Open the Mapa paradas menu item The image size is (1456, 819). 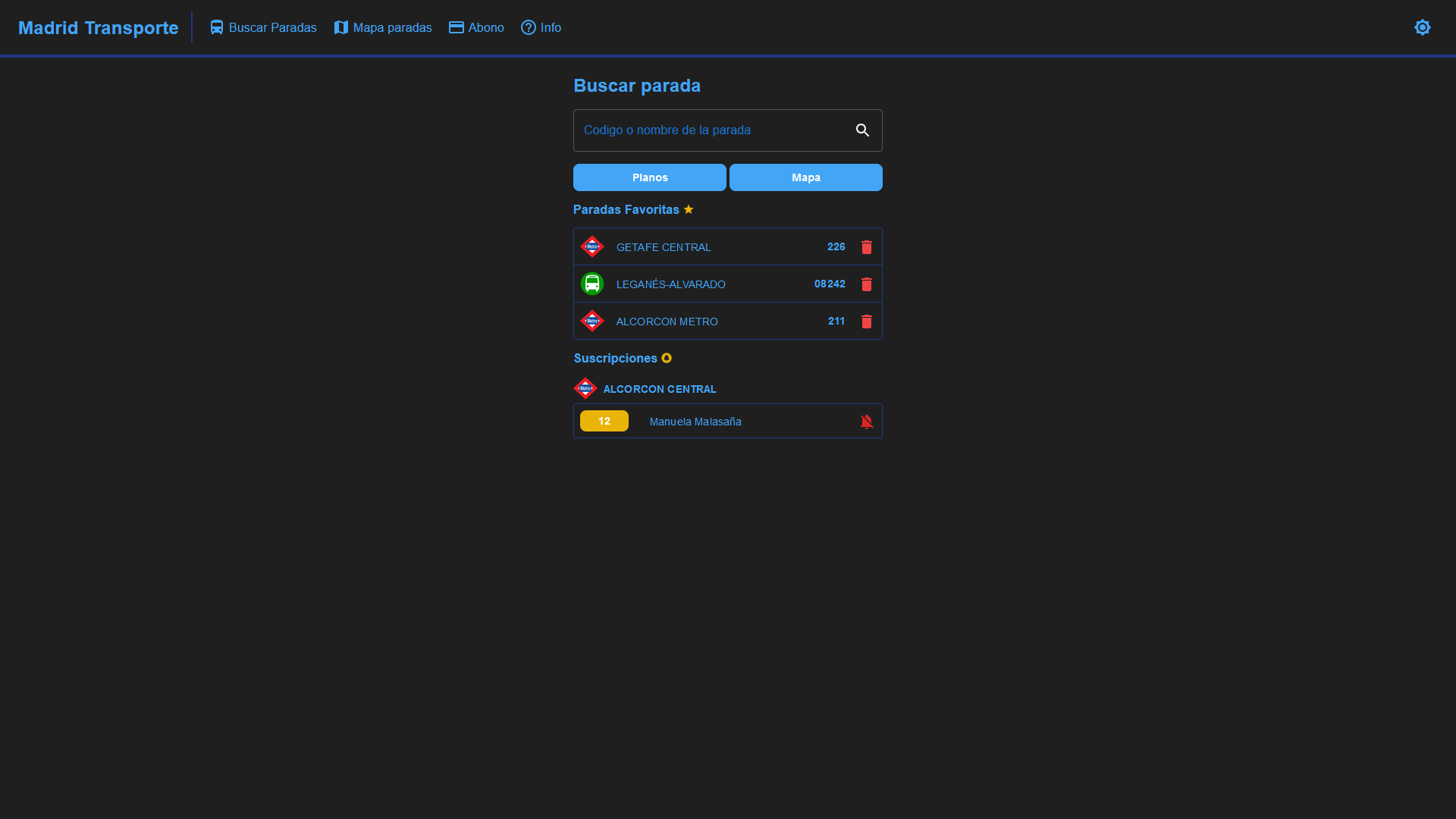coord(383,27)
